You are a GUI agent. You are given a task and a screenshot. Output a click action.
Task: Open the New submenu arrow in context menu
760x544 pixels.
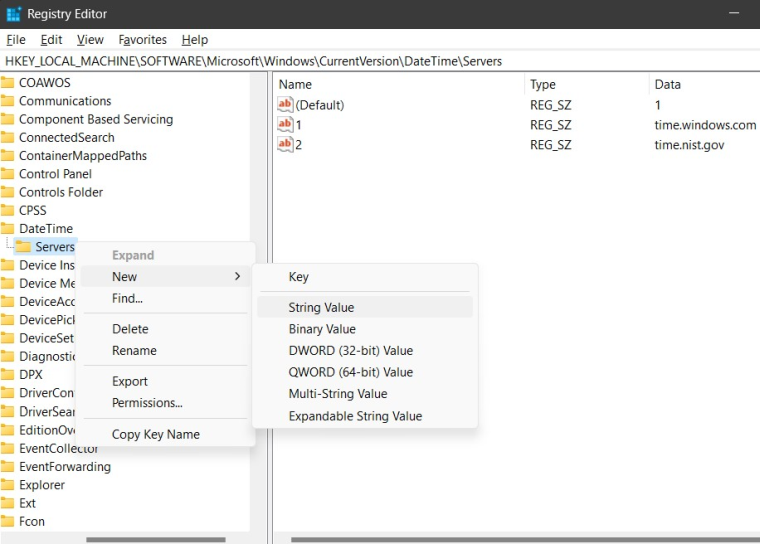point(237,277)
